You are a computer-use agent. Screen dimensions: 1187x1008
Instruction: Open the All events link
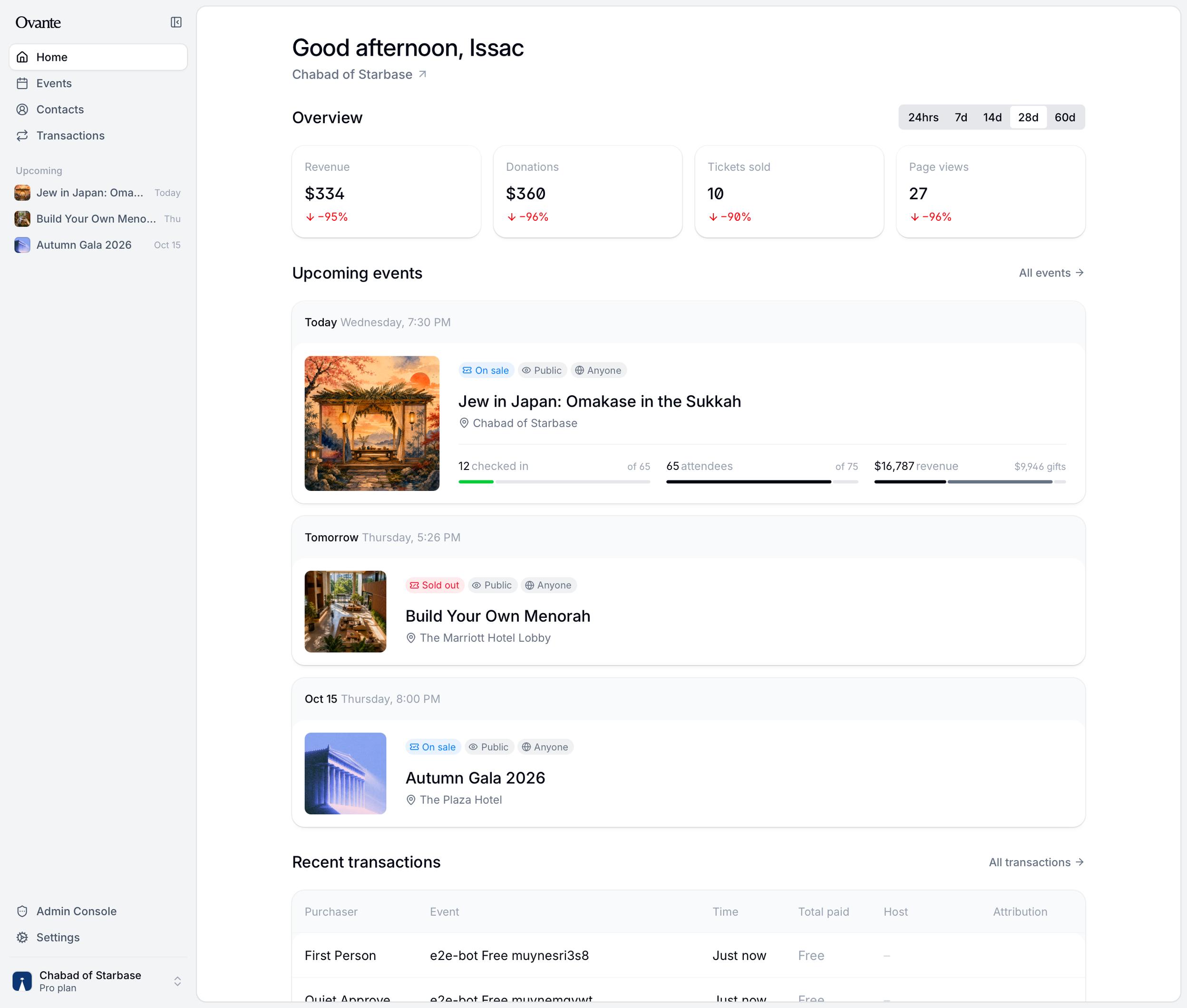(x=1051, y=273)
